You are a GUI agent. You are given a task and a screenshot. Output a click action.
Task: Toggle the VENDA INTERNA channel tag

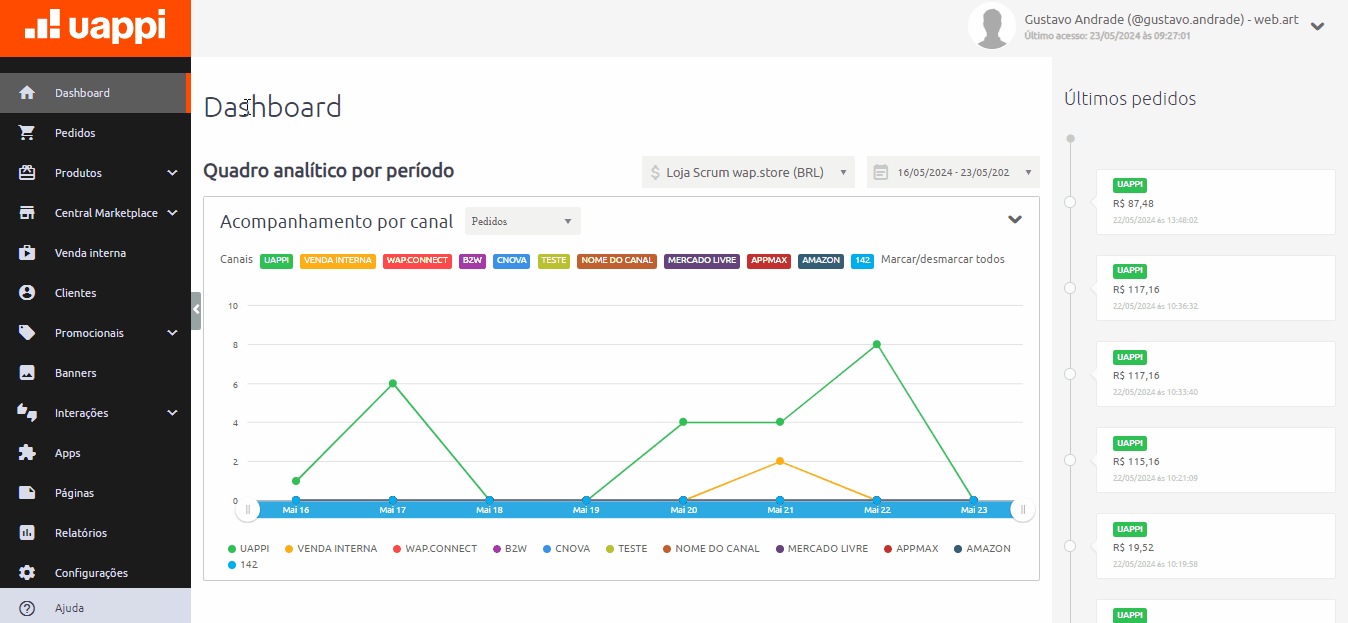coord(338,260)
